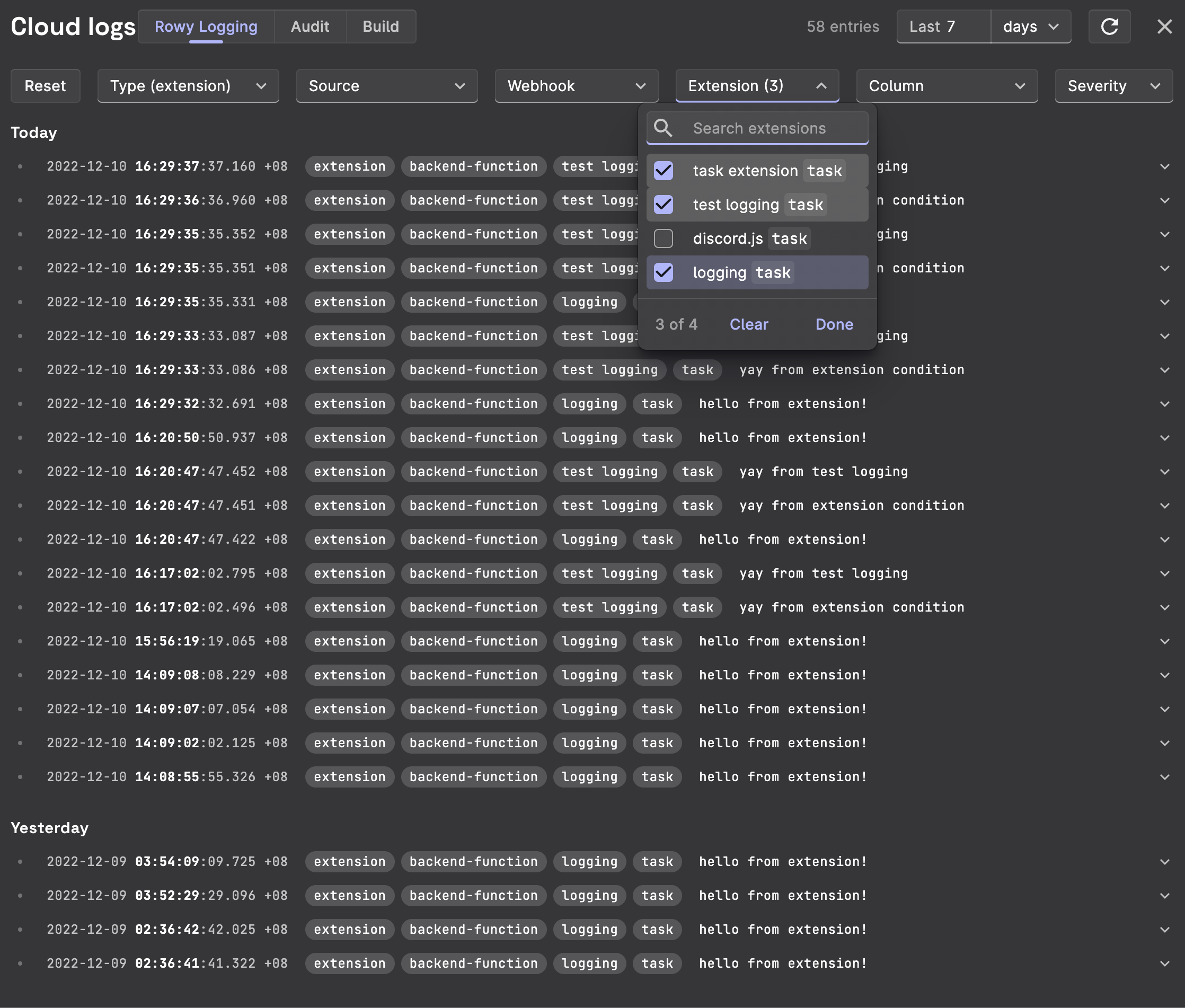The height and width of the screenshot is (1008, 1185).
Task: Click 'hello from extension!' on 14:09:08 row
Action: (783, 675)
